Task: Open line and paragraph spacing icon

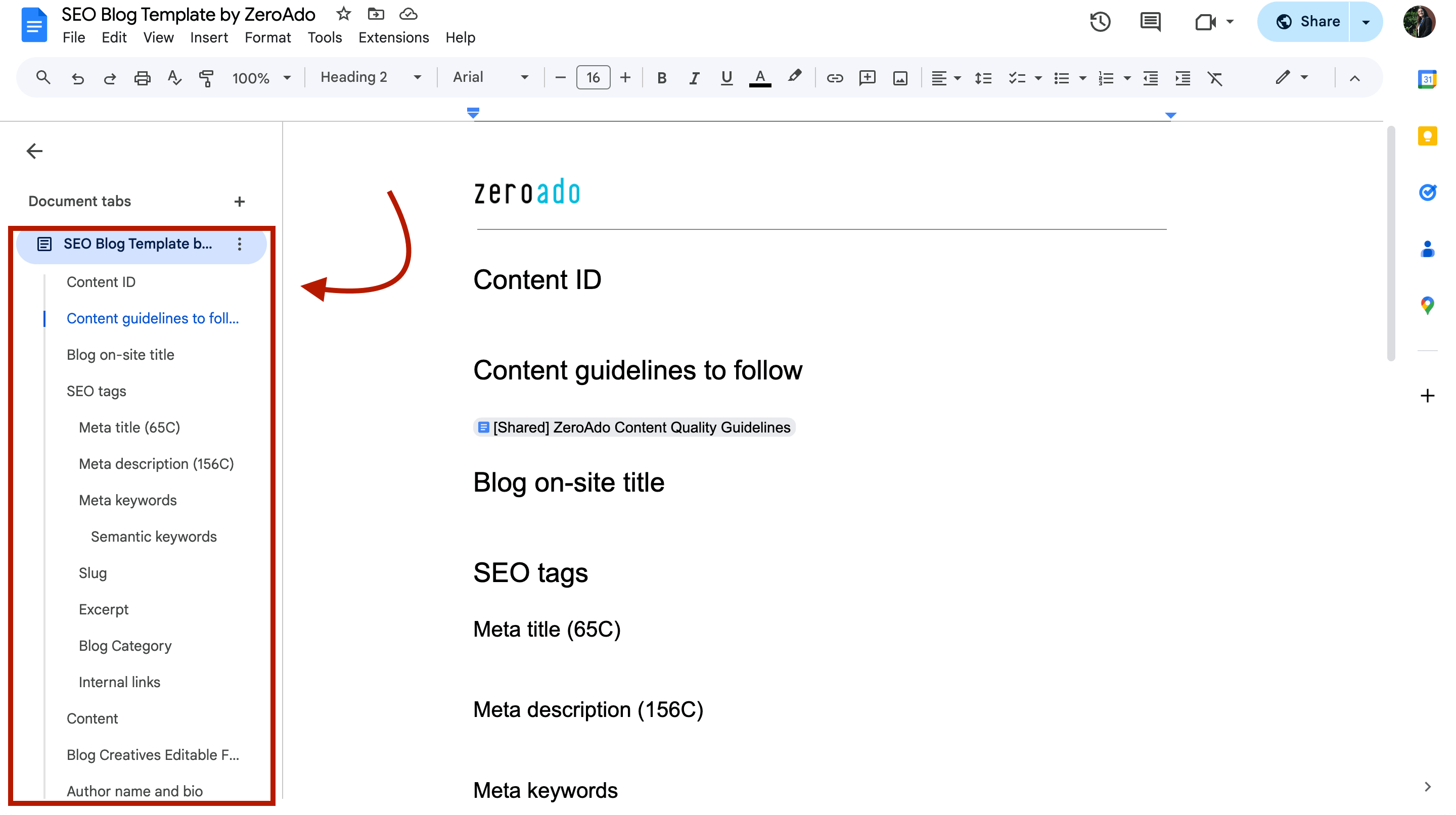Action: tap(983, 78)
